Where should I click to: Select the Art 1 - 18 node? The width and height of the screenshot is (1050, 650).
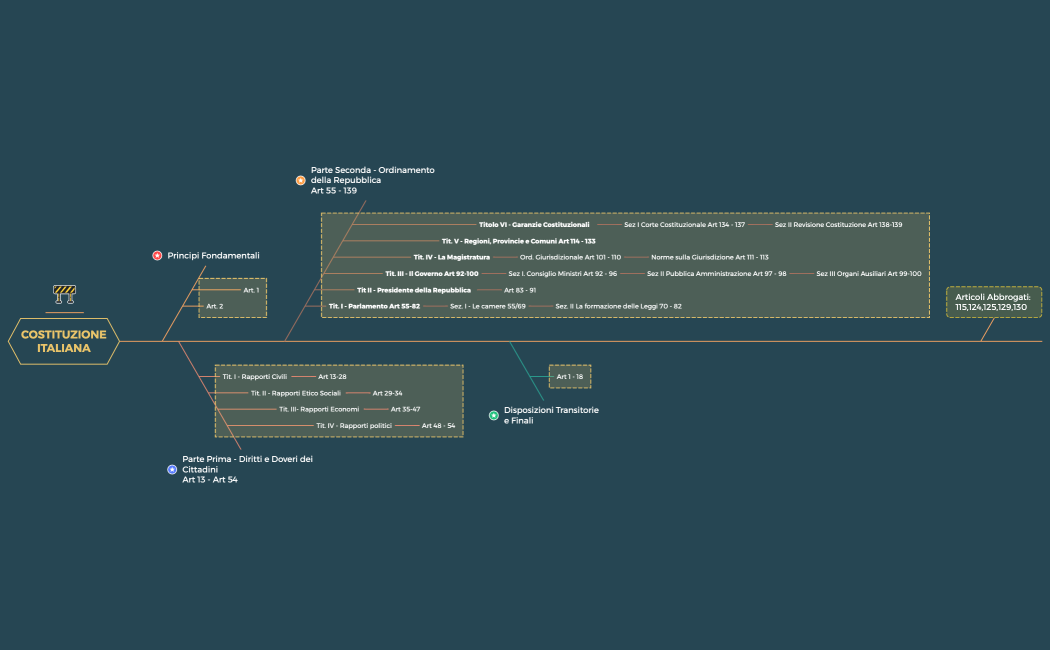(569, 377)
